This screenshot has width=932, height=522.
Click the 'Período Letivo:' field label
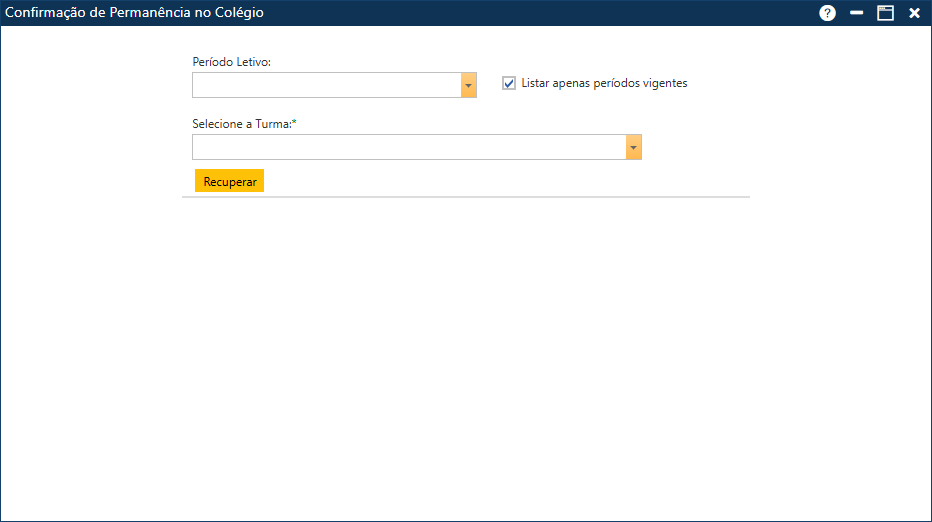click(x=232, y=62)
